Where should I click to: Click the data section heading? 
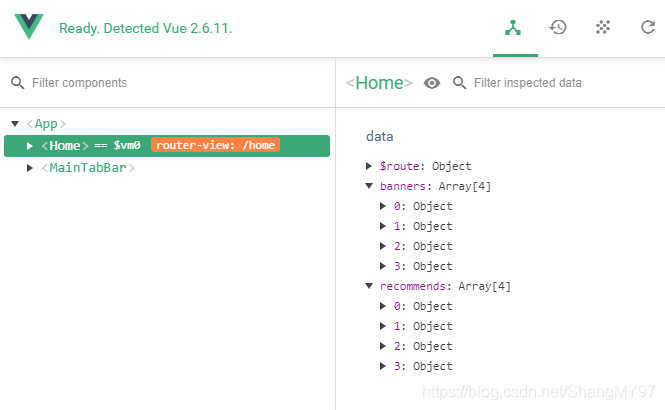(380, 137)
